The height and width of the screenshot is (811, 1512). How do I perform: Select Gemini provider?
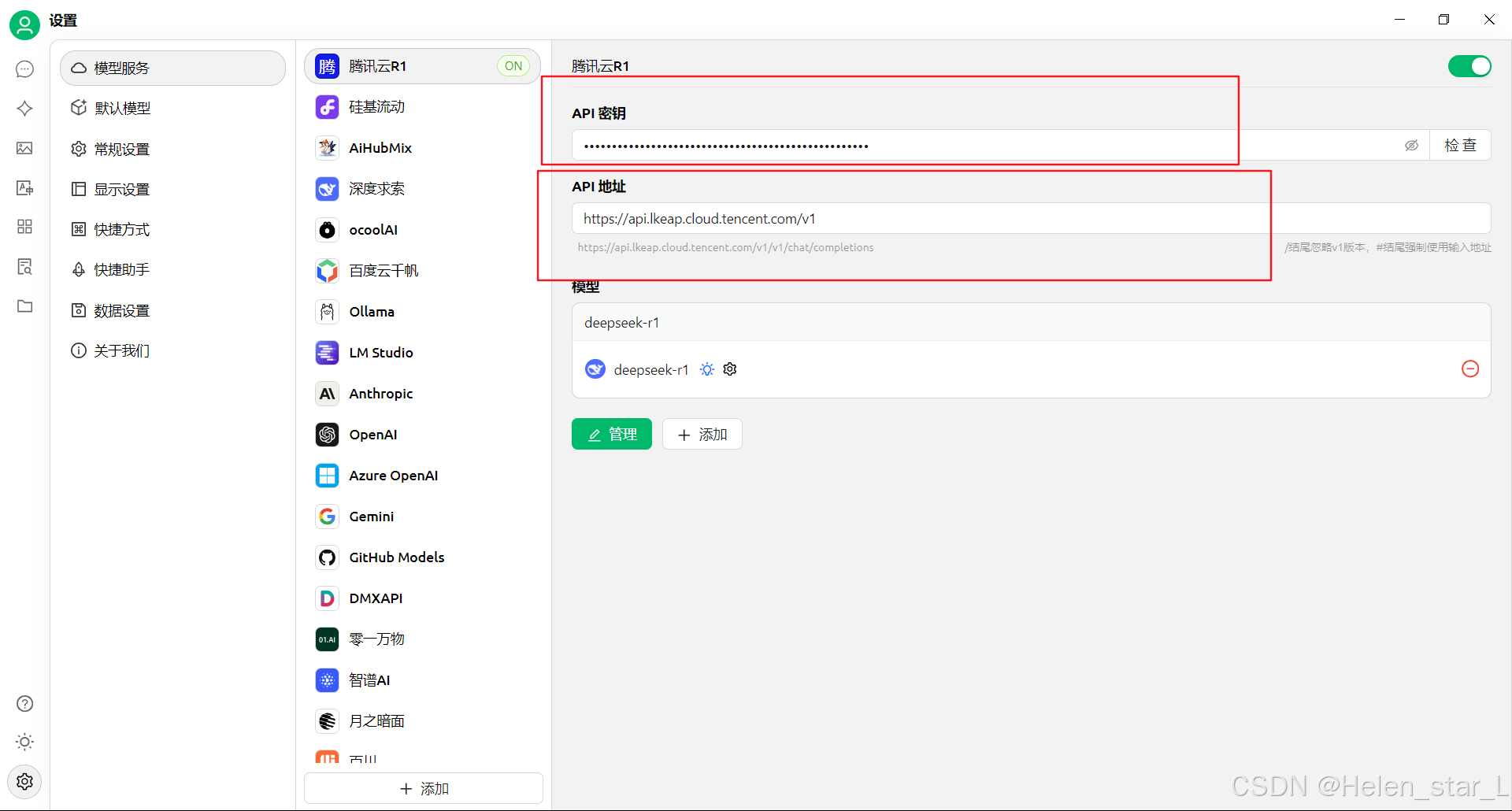click(422, 517)
